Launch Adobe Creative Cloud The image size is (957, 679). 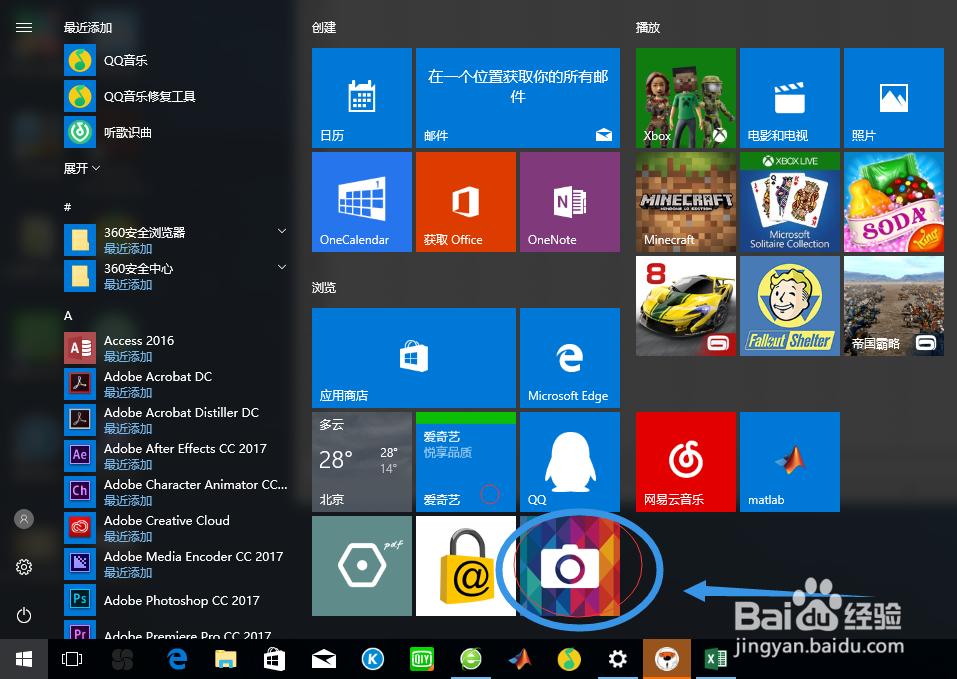(176, 528)
